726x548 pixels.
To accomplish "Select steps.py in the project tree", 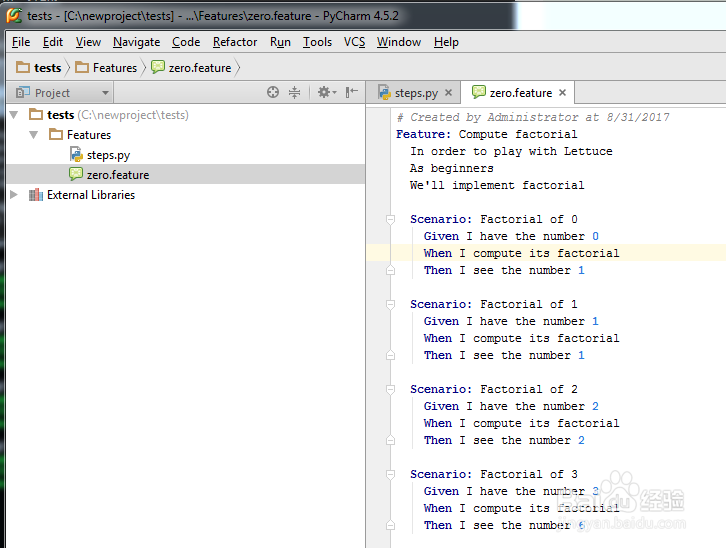I will [108, 155].
